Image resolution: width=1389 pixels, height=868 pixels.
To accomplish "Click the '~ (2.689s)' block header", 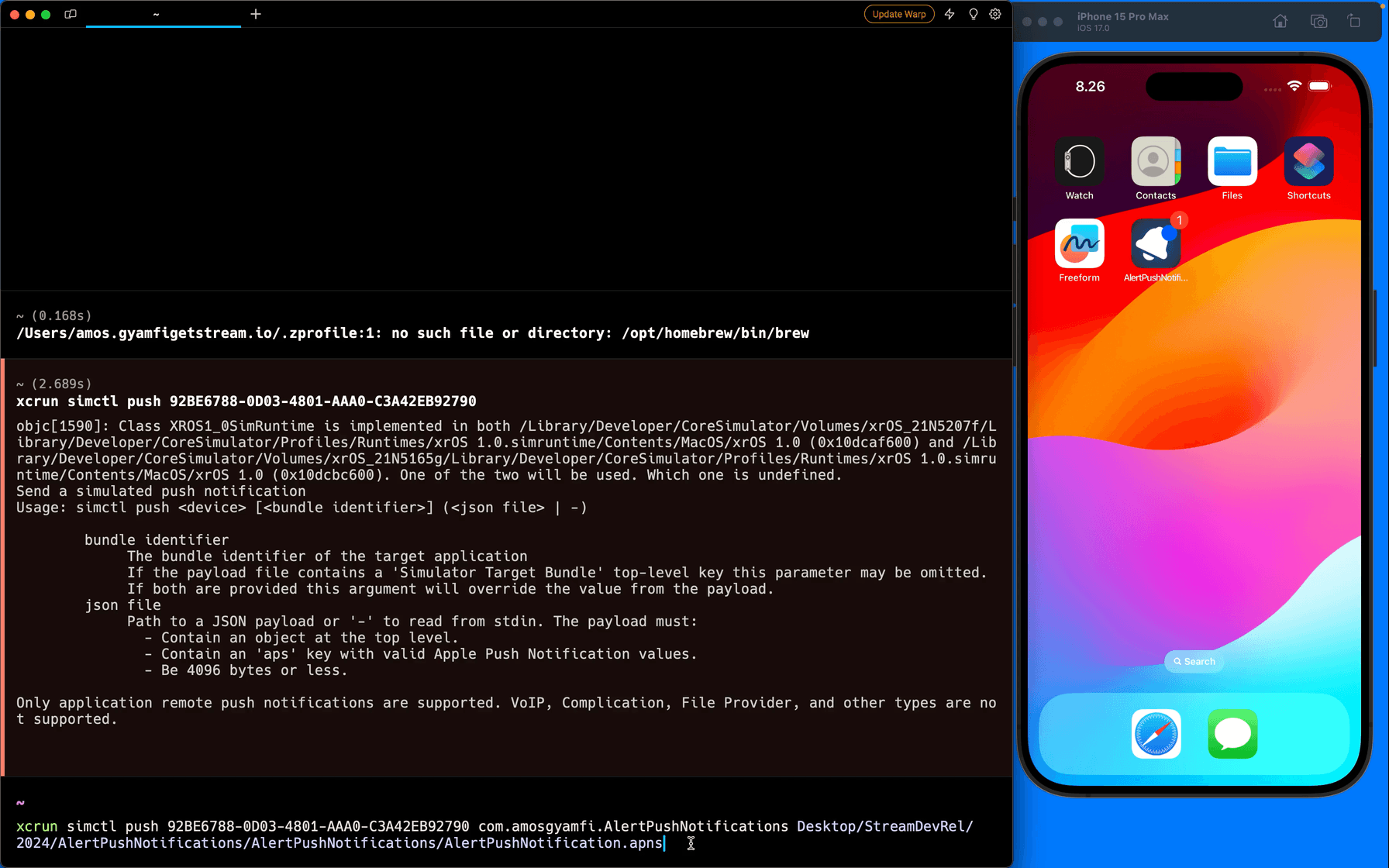I will 54,384.
